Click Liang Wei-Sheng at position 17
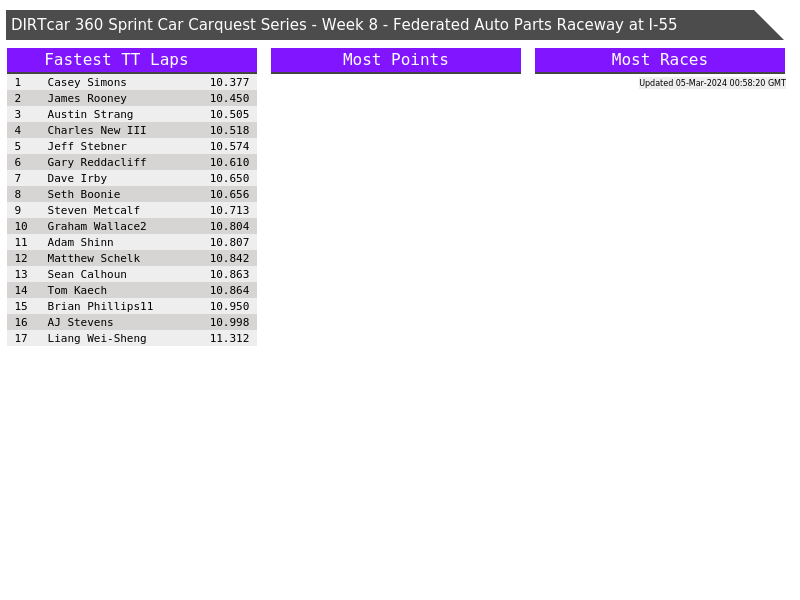The image size is (800, 600). pyautogui.click(x=97, y=338)
